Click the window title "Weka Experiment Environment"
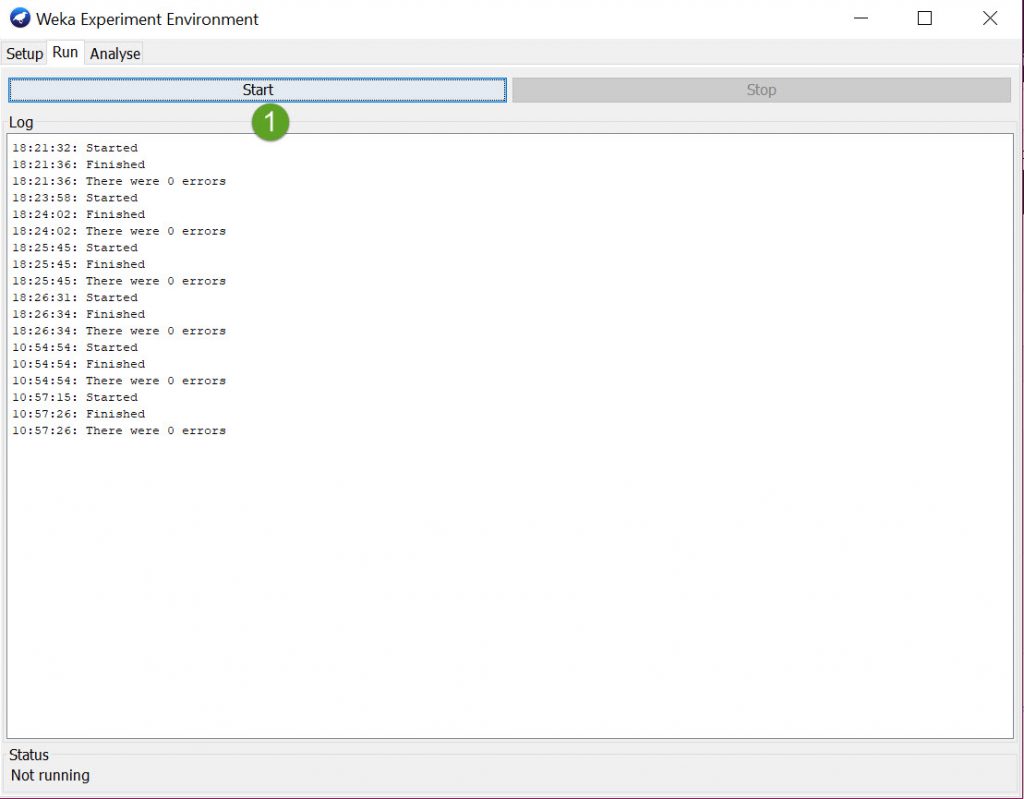The image size is (1024, 799). 147,19
